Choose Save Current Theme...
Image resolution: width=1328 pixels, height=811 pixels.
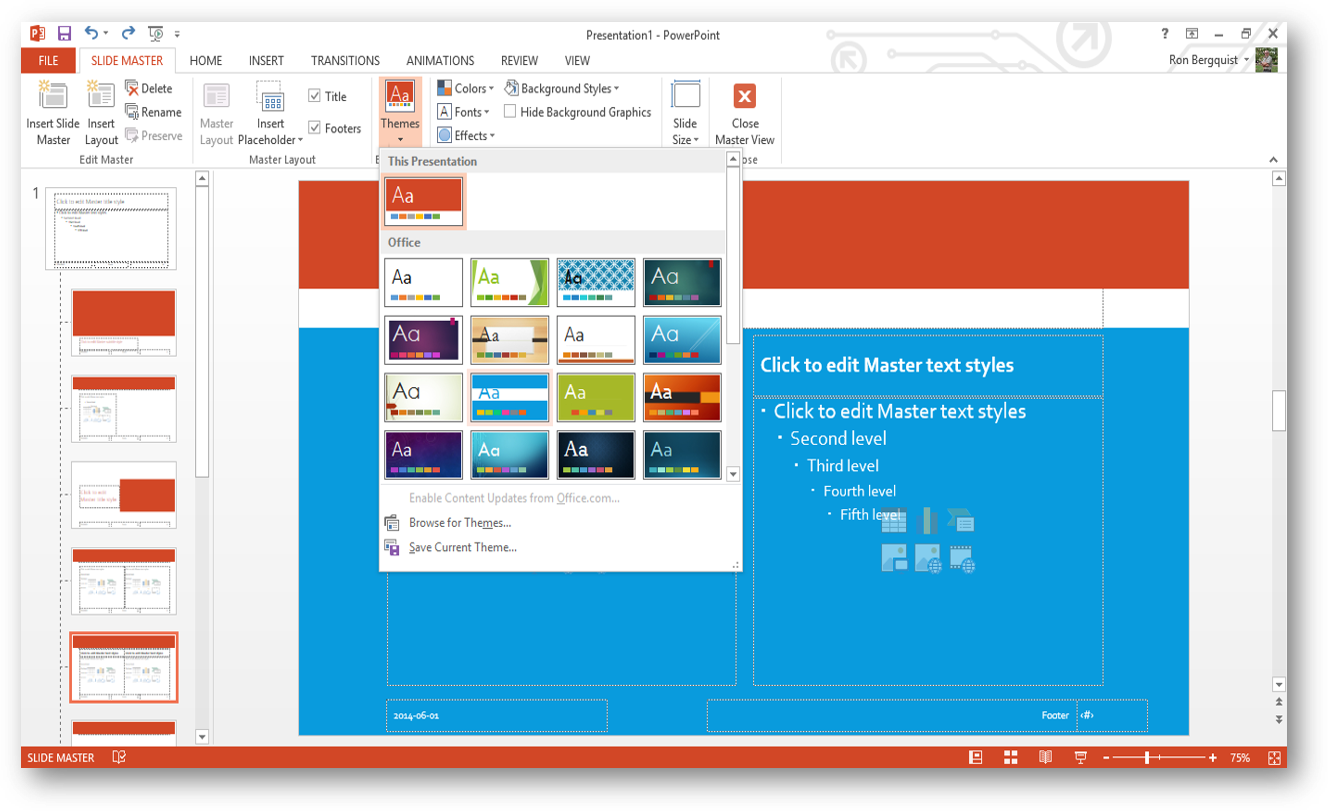point(463,547)
